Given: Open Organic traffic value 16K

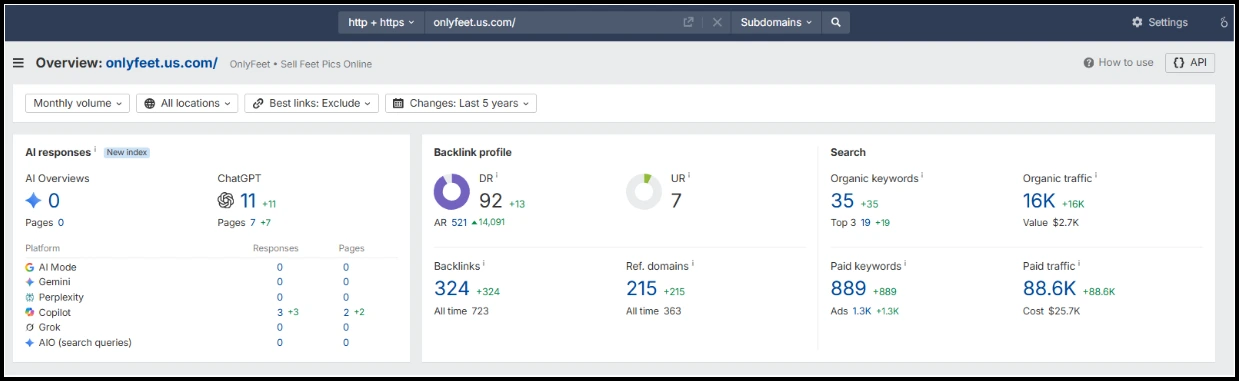Looking at the screenshot, I should (x=1040, y=201).
